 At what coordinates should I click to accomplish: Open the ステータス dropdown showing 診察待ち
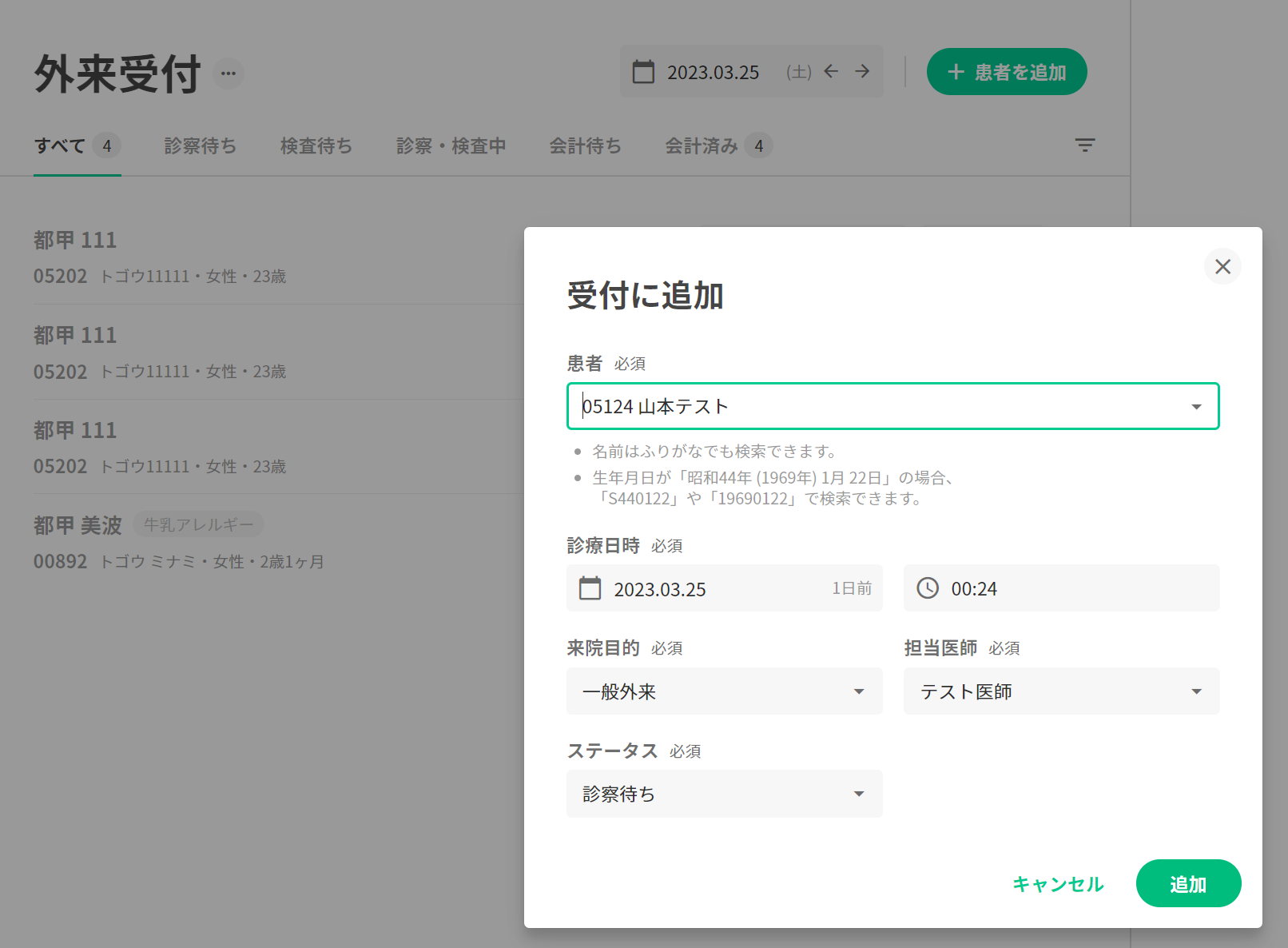[724, 794]
